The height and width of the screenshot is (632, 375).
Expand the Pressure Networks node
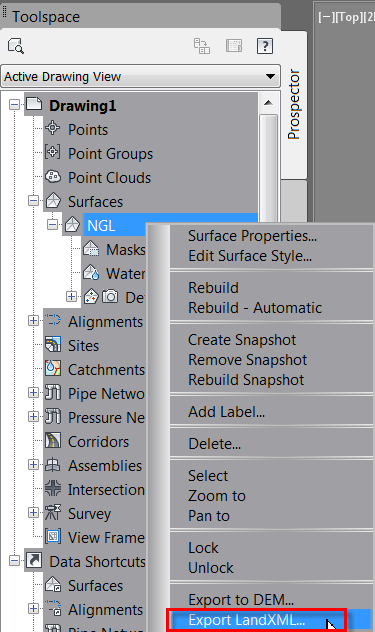pyautogui.click(x=33, y=416)
